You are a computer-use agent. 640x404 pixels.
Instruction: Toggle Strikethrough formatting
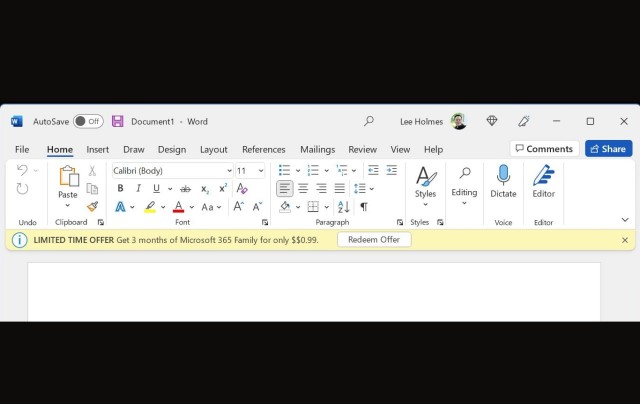click(185, 189)
